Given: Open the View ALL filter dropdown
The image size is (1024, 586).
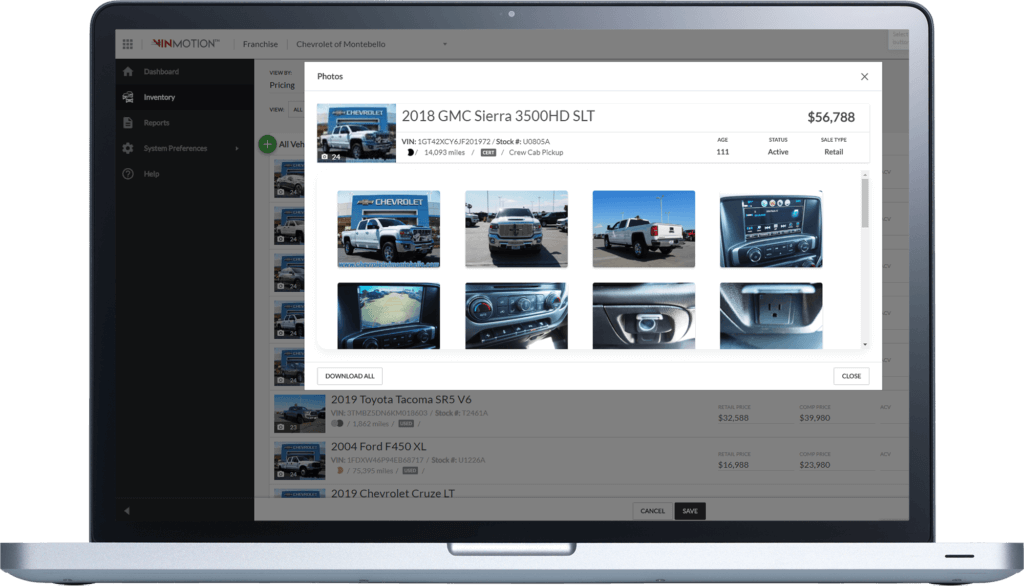Looking at the screenshot, I should coord(298,110).
